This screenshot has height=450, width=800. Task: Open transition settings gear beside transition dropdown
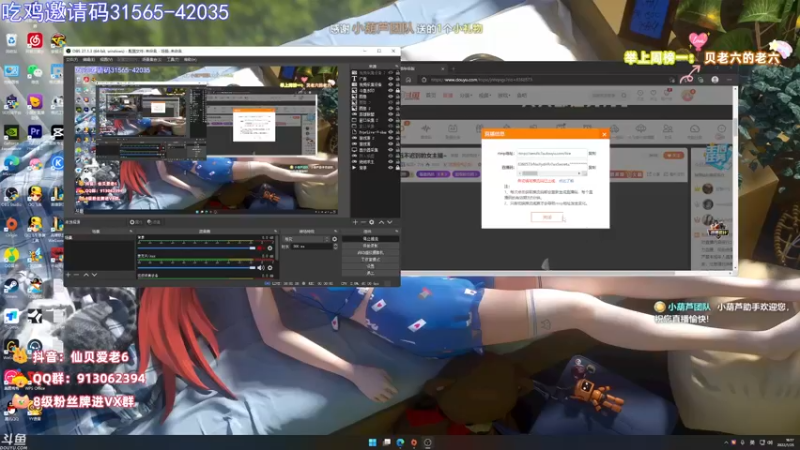click(x=335, y=239)
